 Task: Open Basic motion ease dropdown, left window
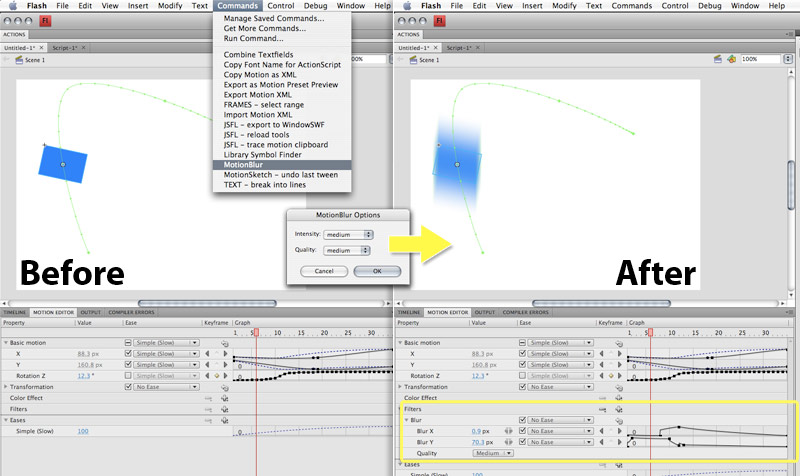166,343
